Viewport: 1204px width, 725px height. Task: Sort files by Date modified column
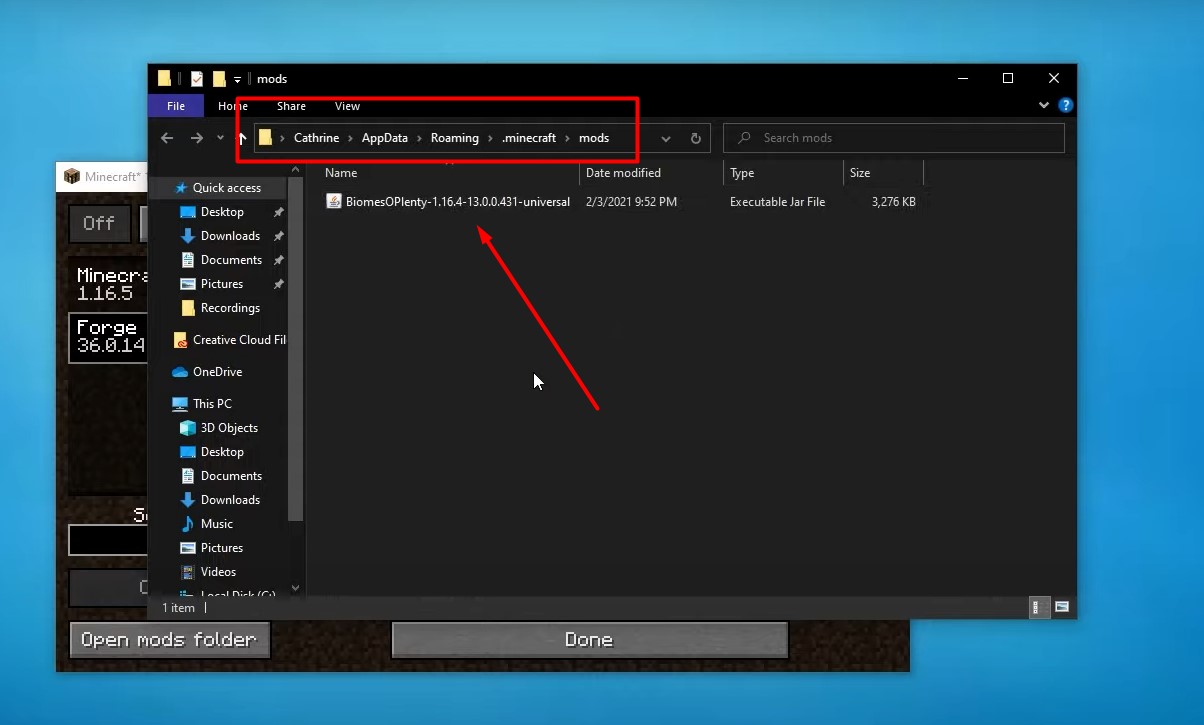pos(623,173)
